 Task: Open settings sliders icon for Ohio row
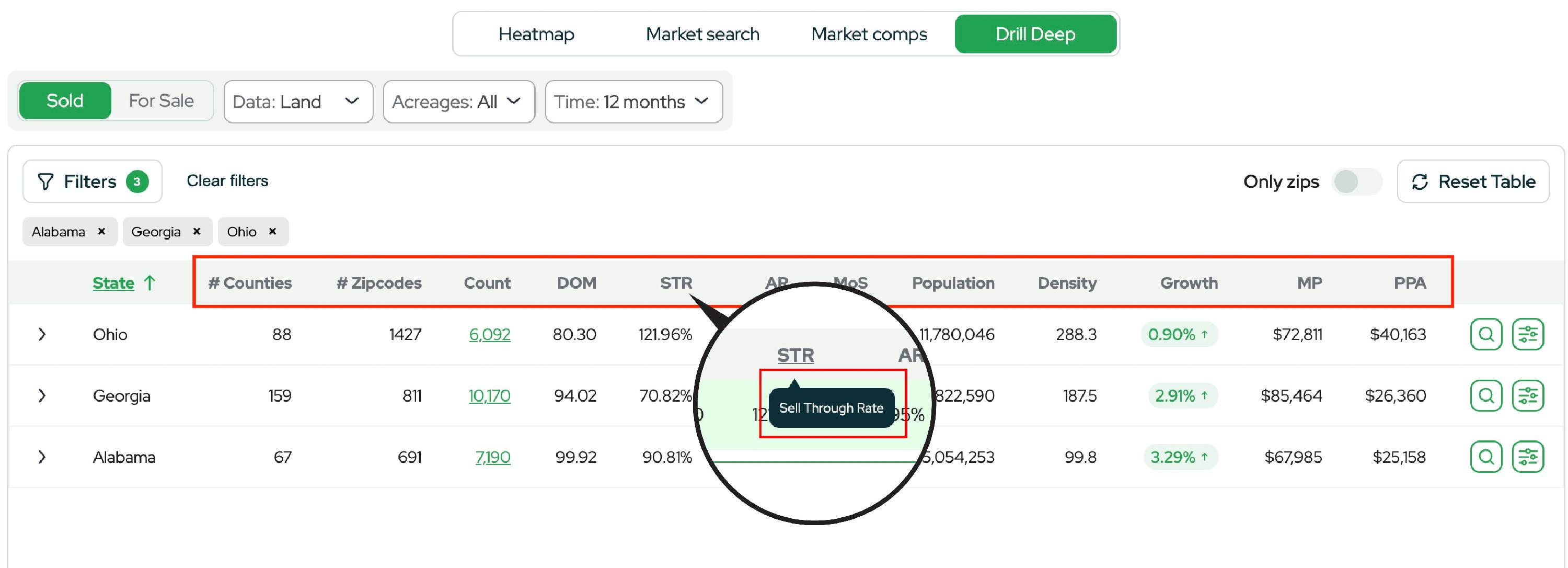coord(1527,334)
